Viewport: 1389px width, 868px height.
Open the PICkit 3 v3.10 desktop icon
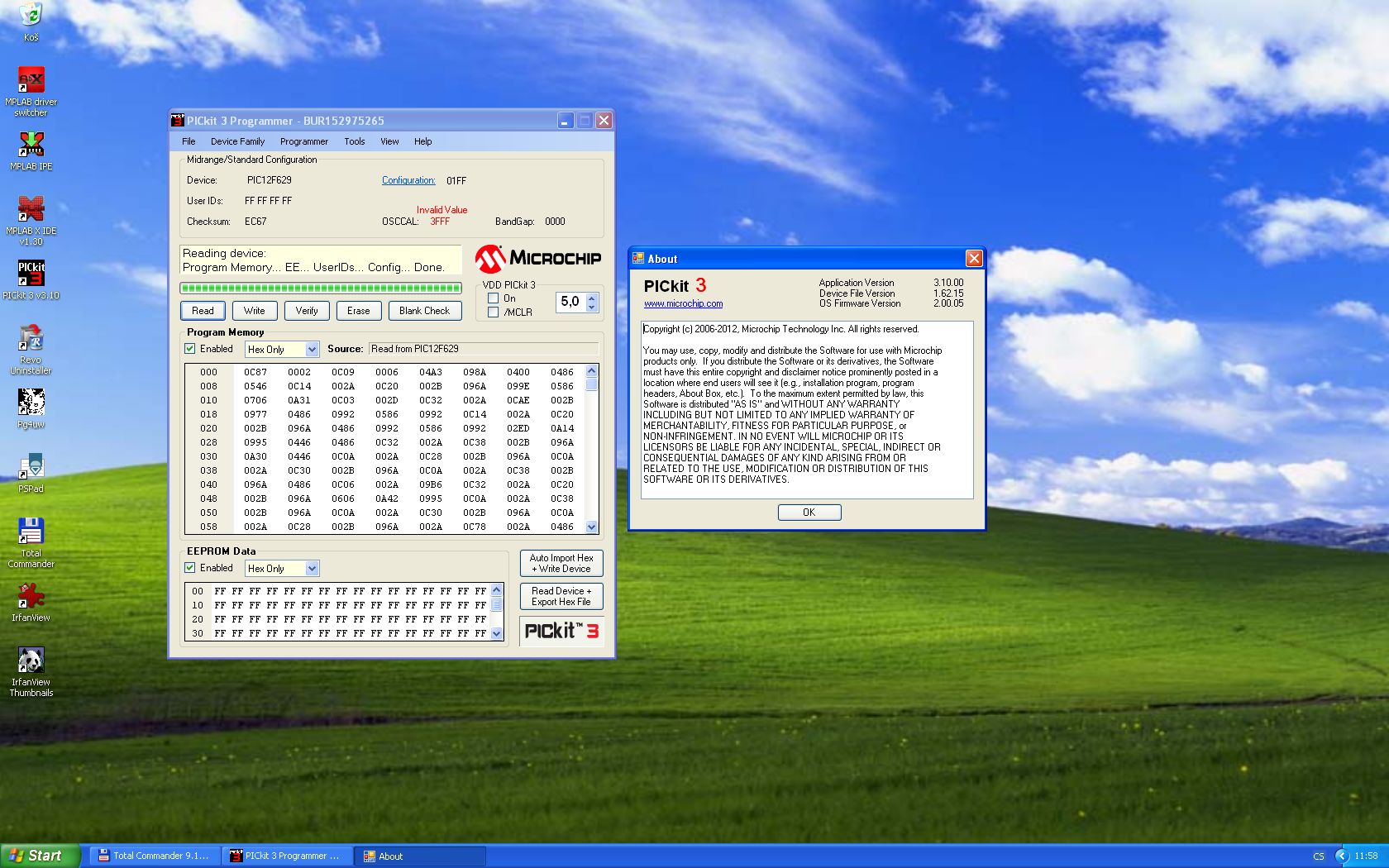click(x=31, y=274)
